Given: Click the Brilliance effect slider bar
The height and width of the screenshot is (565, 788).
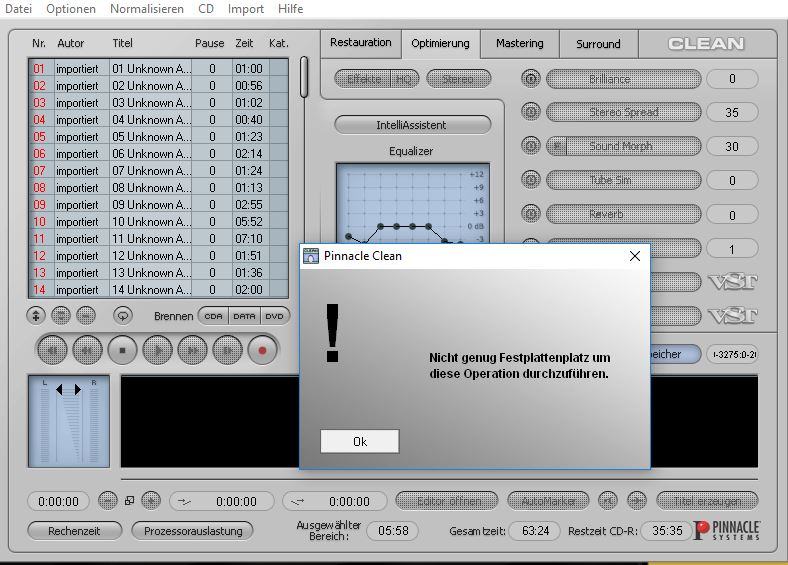Looking at the screenshot, I should click(x=623, y=79).
